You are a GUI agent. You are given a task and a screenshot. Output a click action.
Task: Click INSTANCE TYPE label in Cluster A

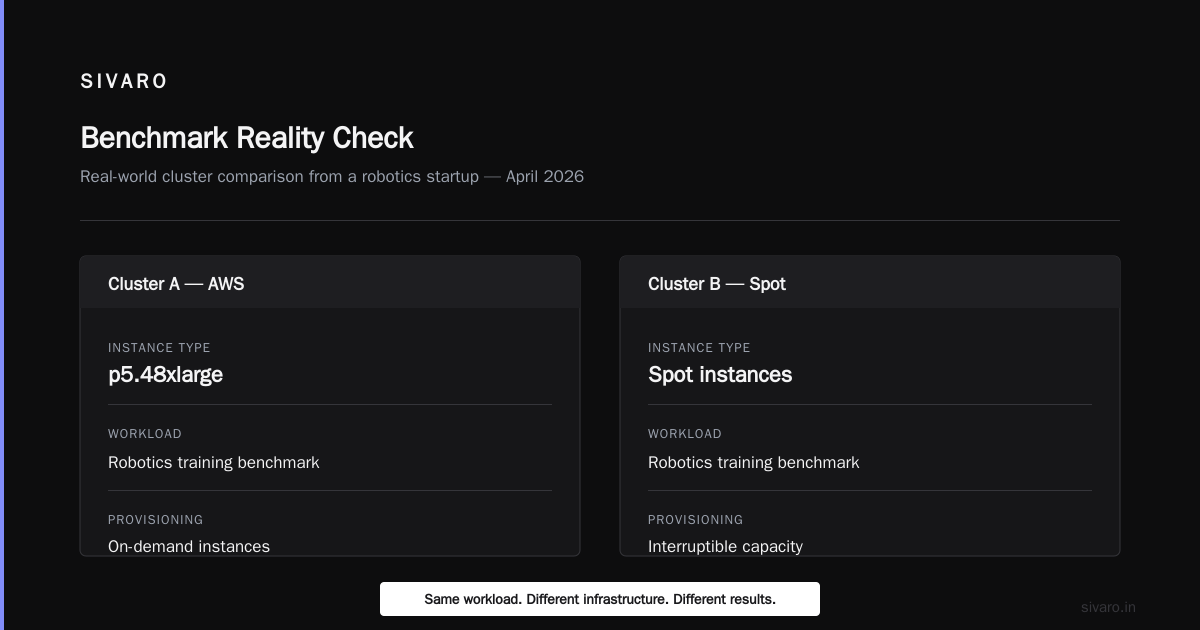point(159,348)
